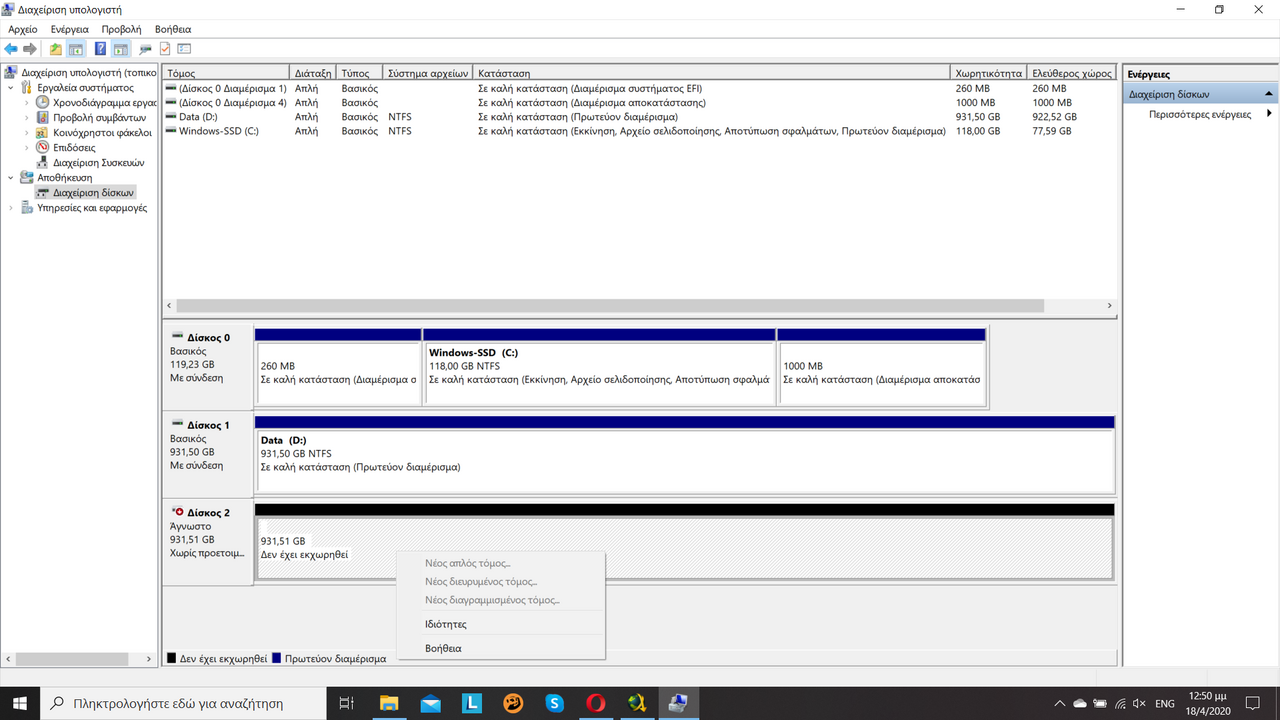Collapse the Εργαλεία συστήματος tree node
The image size is (1280, 720).
[12, 88]
